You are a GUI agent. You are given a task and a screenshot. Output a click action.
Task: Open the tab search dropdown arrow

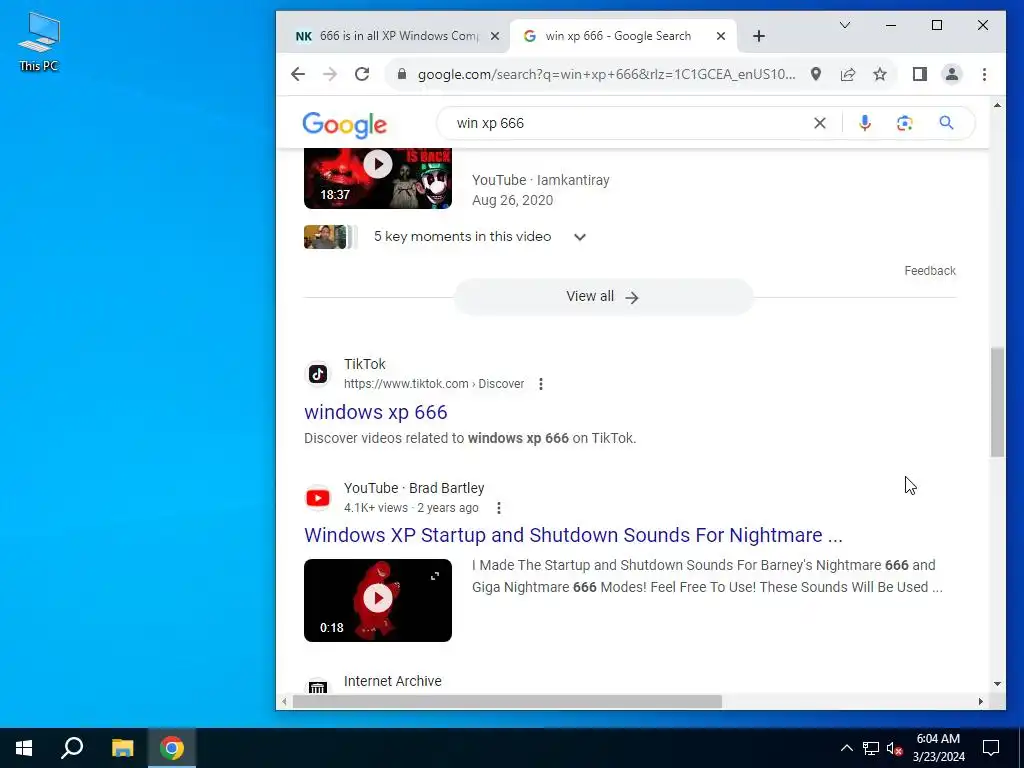click(844, 25)
